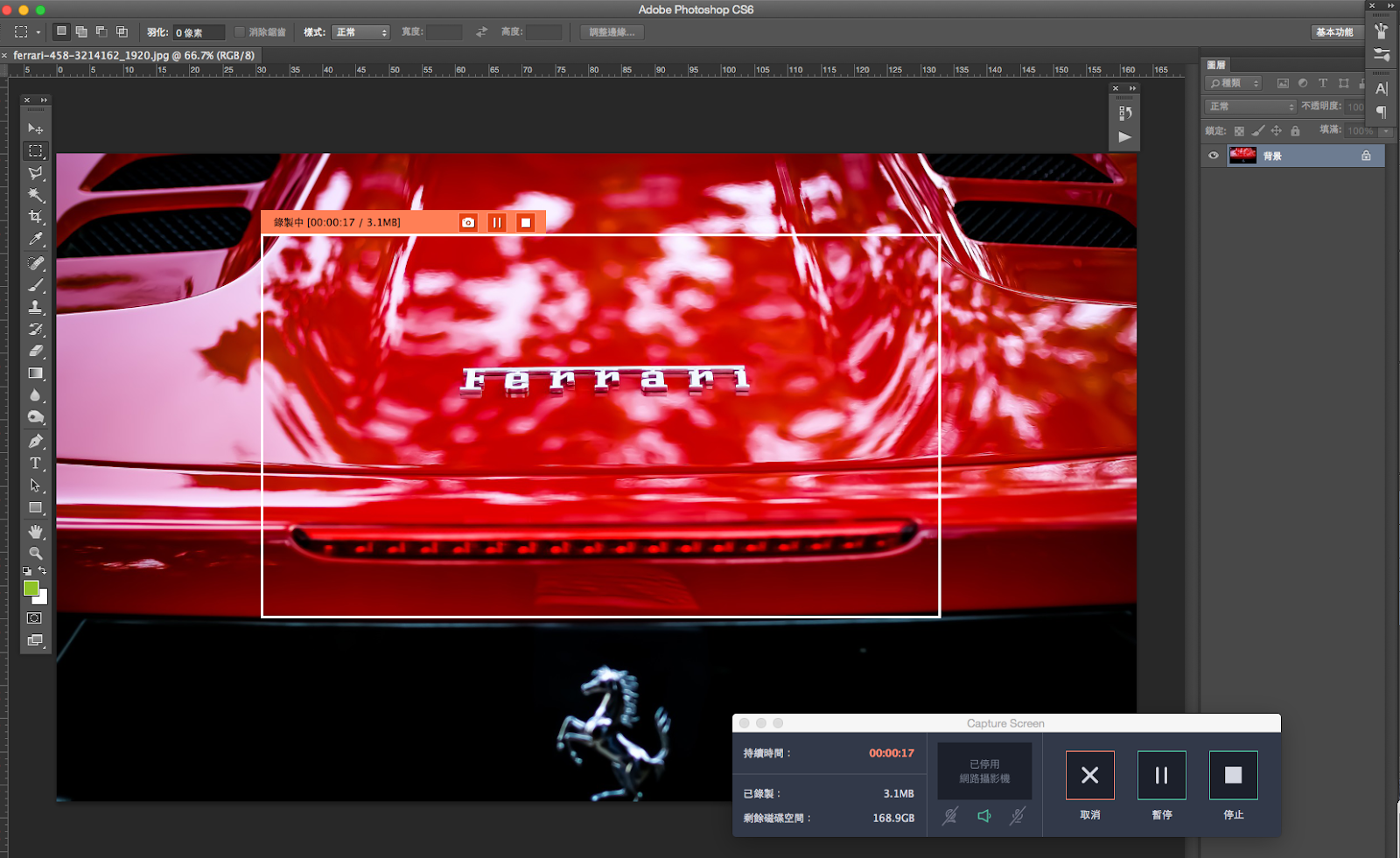The height and width of the screenshot is (858, 1400).
Task: Select the Zoom tool
Action: pyautogui.click(x=35, y=554)
